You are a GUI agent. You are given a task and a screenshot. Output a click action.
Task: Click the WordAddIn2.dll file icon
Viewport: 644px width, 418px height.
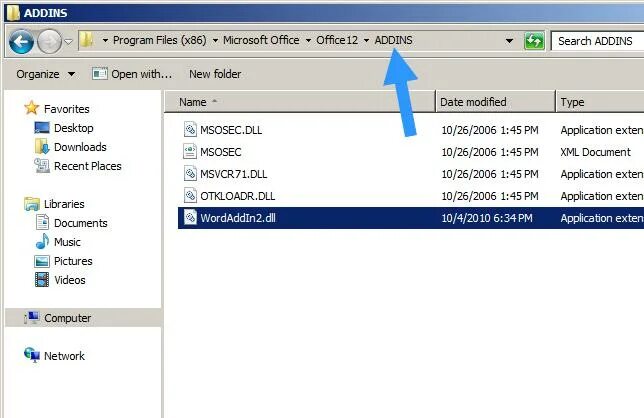190,217
